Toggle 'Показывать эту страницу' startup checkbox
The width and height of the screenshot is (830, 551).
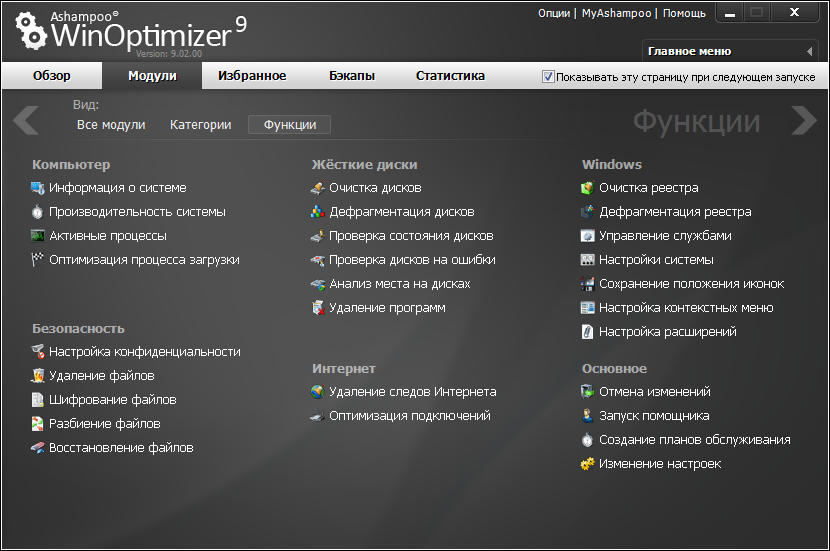(x=548, y=77)
